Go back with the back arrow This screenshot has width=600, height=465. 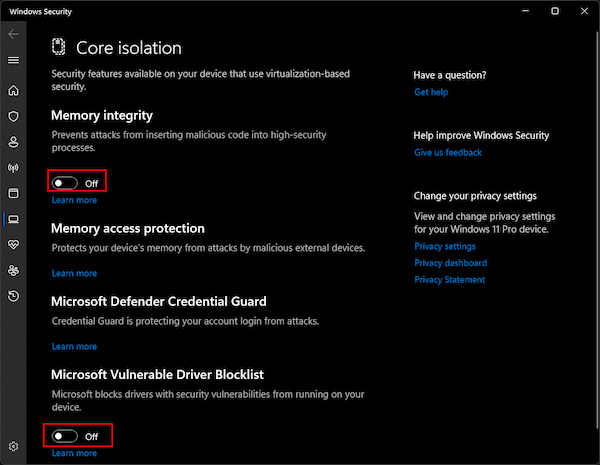tap(13, 34)
